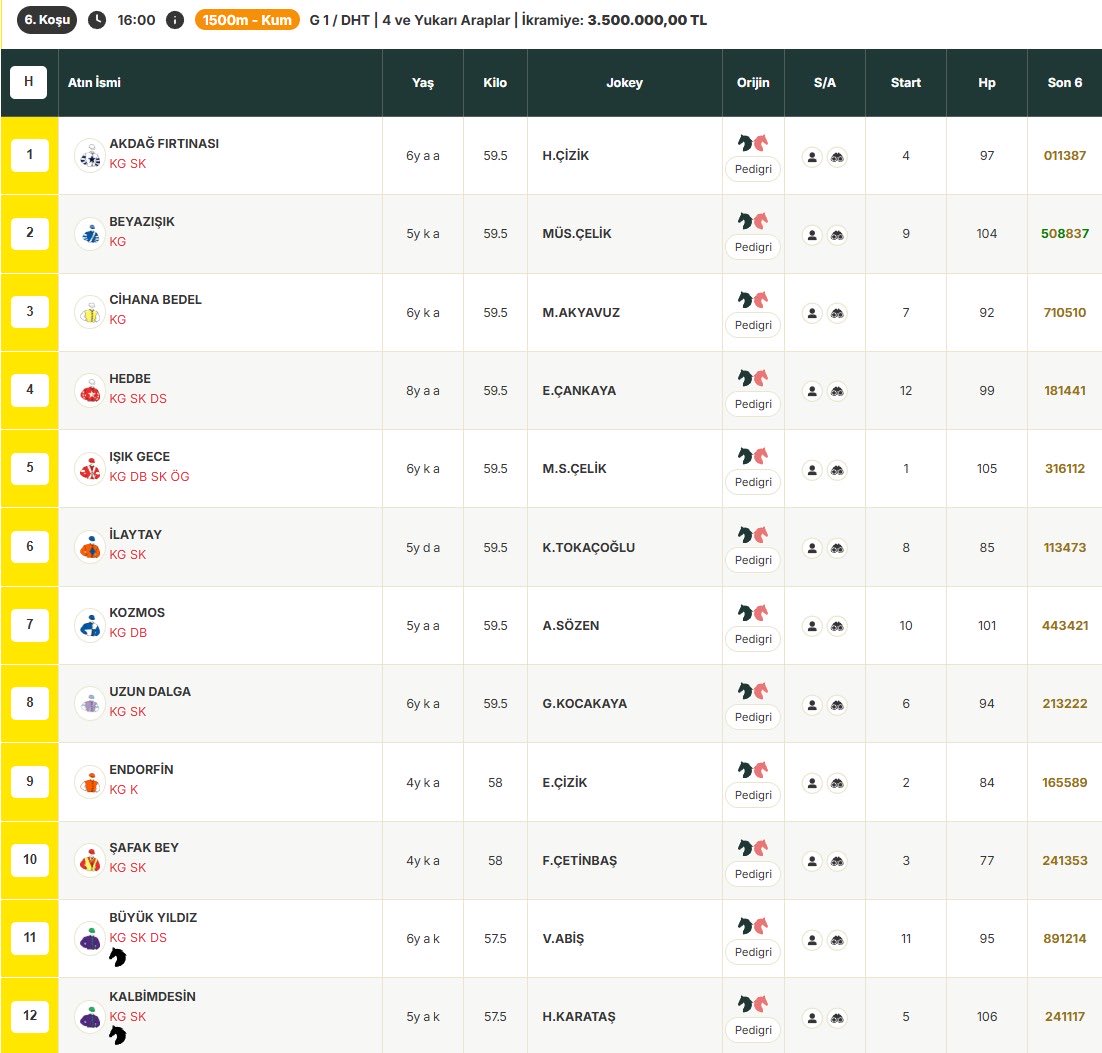Sort by Start column header
Viewport: 1102px width, 1053px height.
pyautogui.click(x=905, y=83)
